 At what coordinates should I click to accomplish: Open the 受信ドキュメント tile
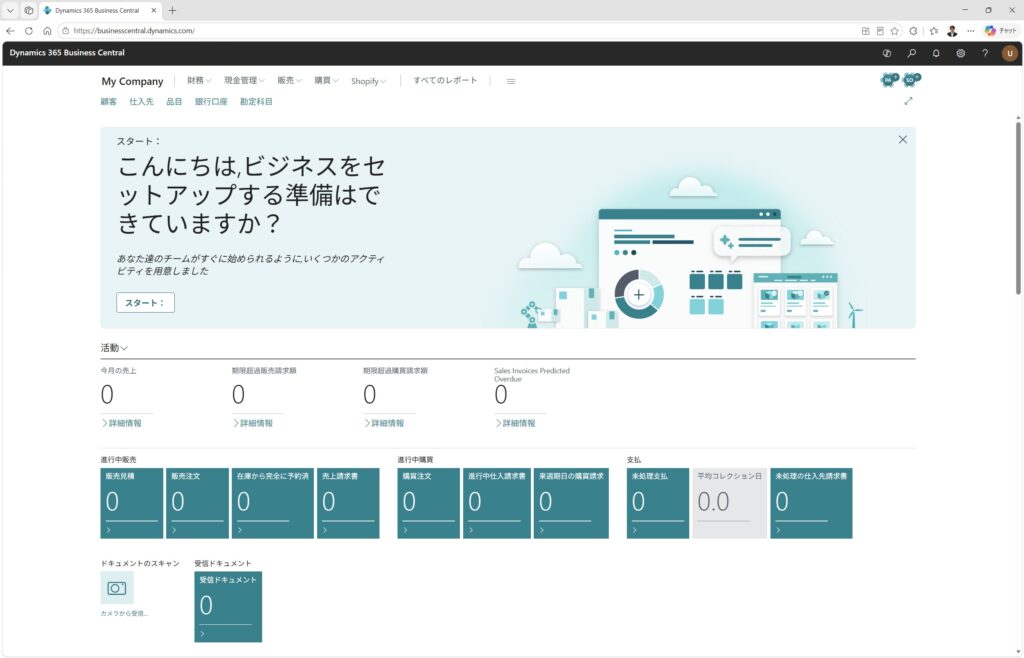[228, 607]
